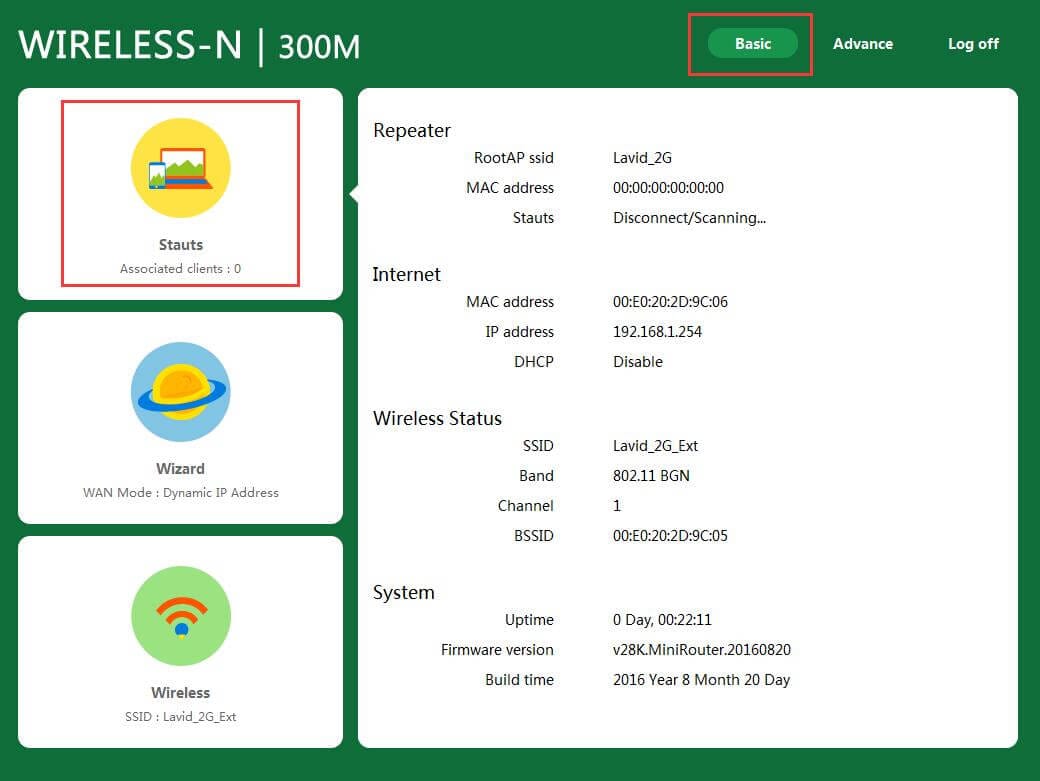This screenshot has height=781, width=1040.
Task: Click the DHCP Disable value
Action: coord(638,362)
